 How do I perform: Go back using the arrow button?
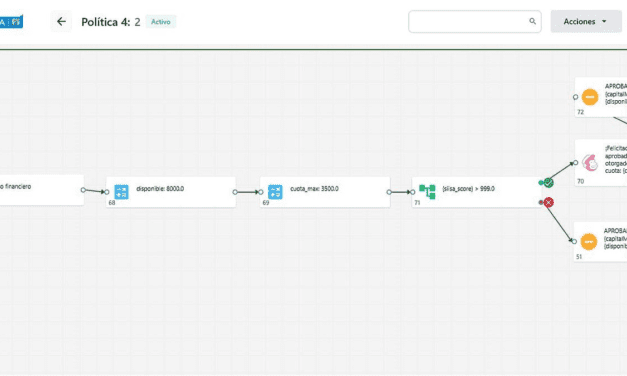pyautogui.click(x=61, y=21)
